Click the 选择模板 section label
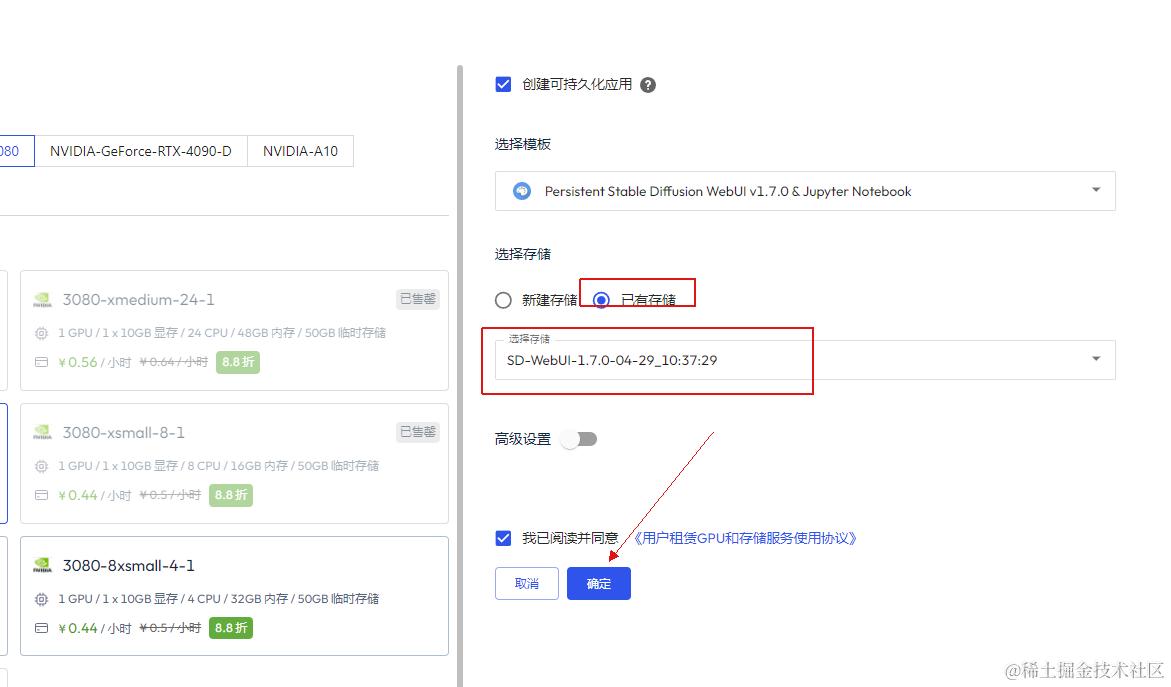1171x687 pixels. 522,144
